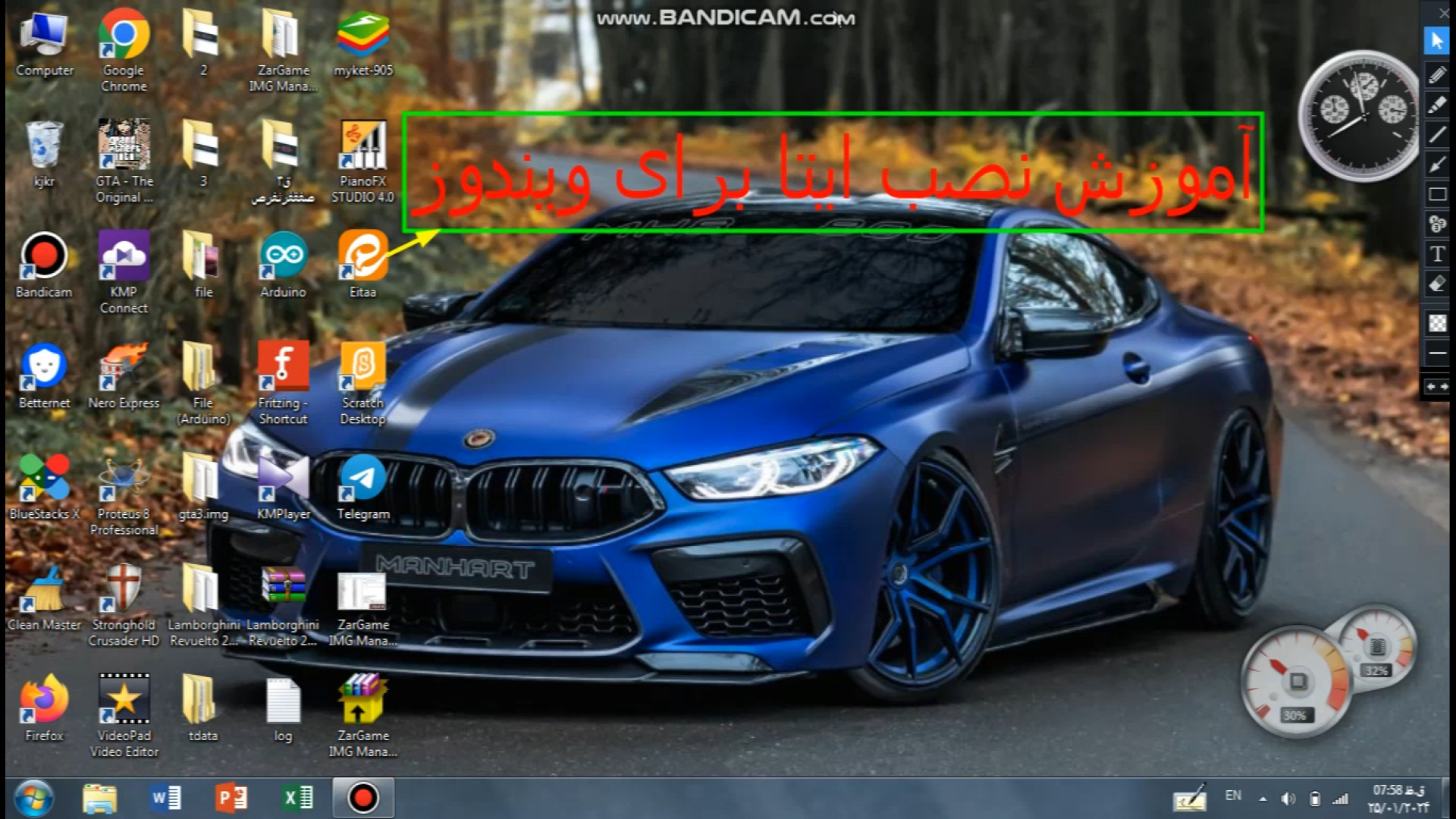1456x819 pixels.
Task: Select the Google Chrome shortcut
Action: click(124, 50)
